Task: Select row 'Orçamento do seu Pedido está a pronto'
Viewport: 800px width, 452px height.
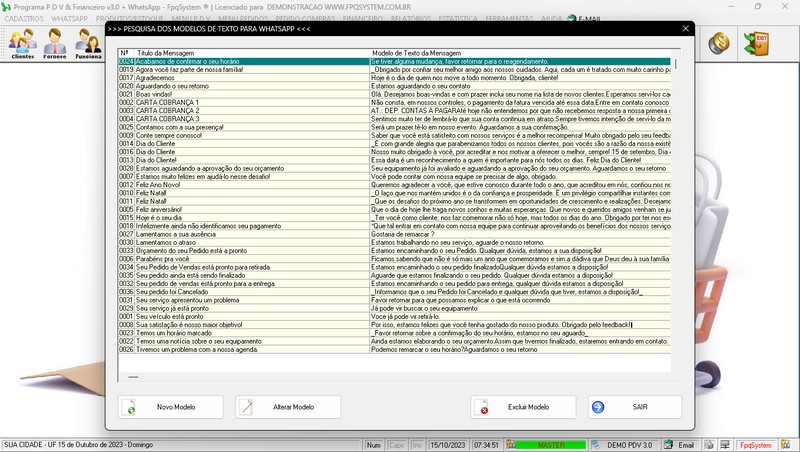Action: [x=394, y=250]
